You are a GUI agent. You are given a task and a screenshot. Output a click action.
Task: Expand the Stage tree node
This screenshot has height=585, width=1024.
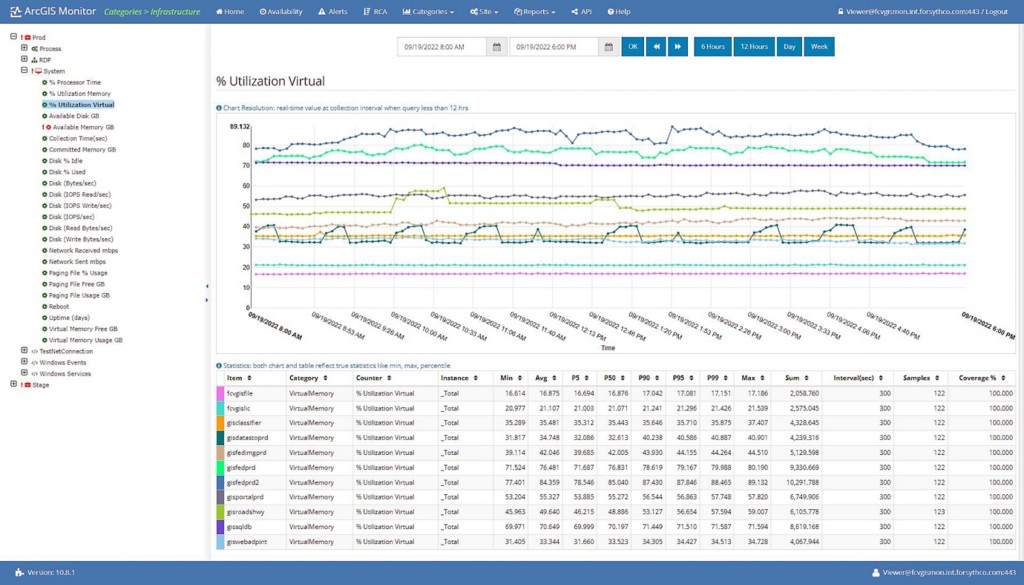[x=13, y=384]
